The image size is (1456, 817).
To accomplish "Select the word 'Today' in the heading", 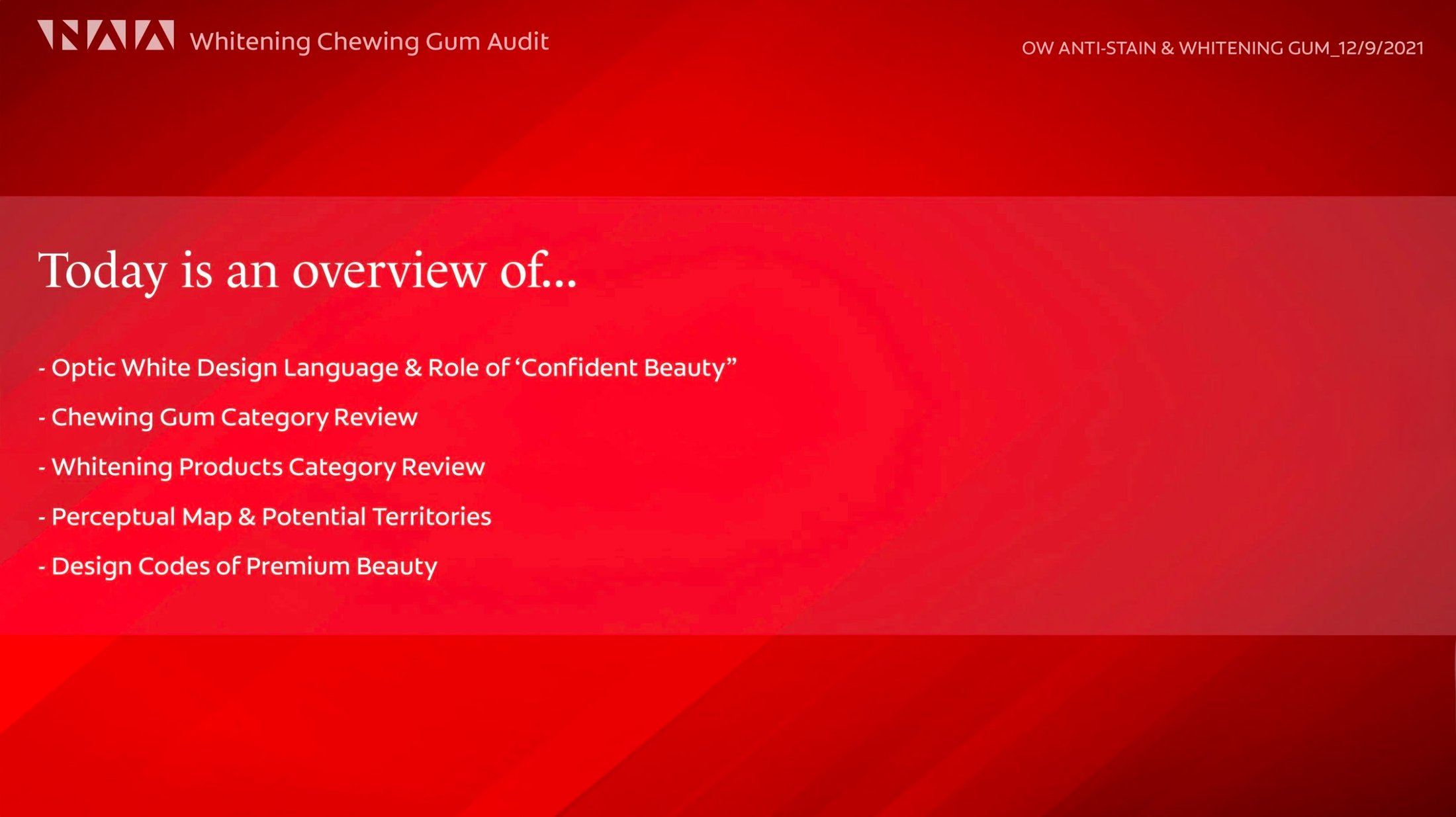I will [x=103, y=272].
